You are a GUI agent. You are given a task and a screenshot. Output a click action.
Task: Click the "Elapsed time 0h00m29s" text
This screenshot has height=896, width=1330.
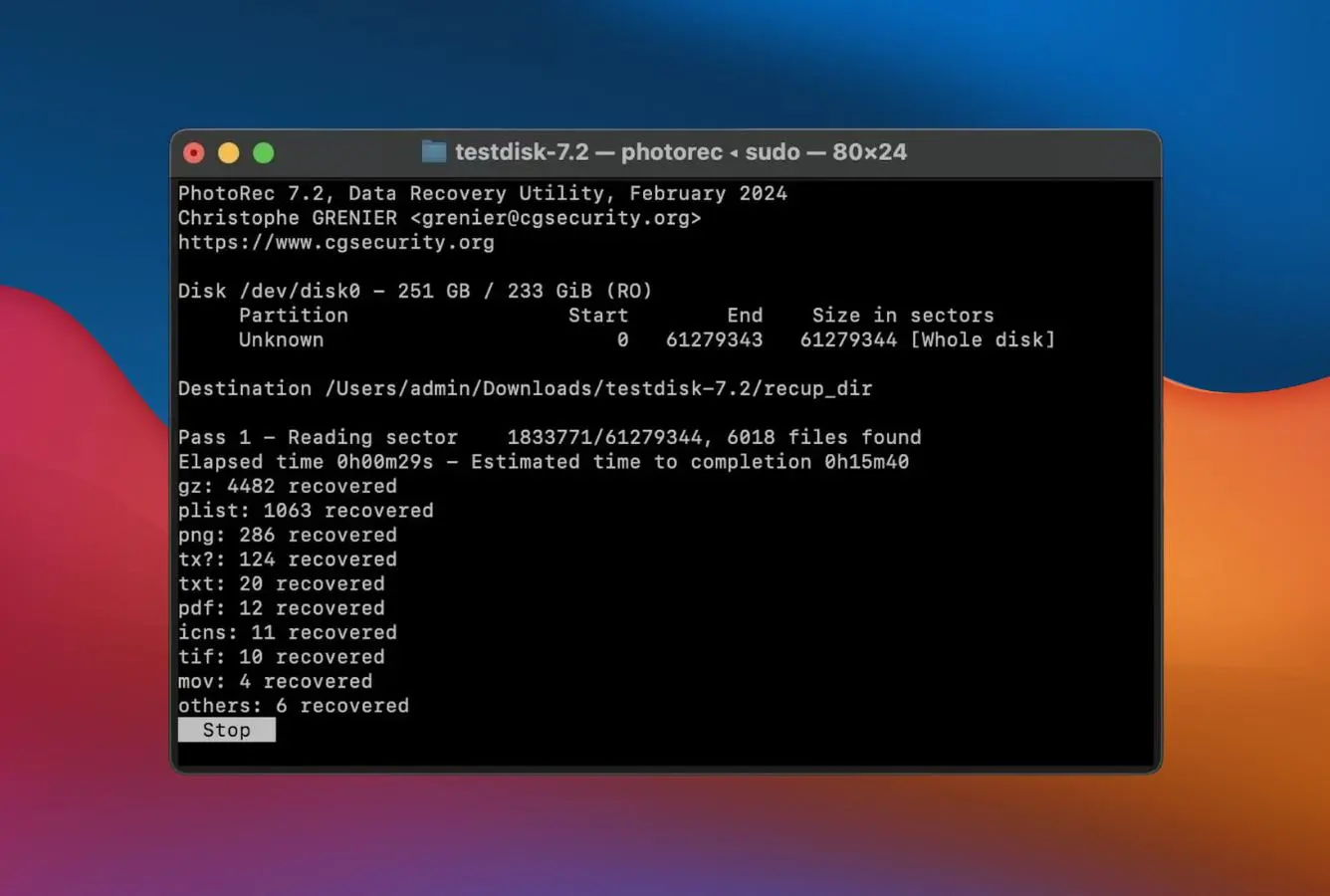(x=306, y=462)
